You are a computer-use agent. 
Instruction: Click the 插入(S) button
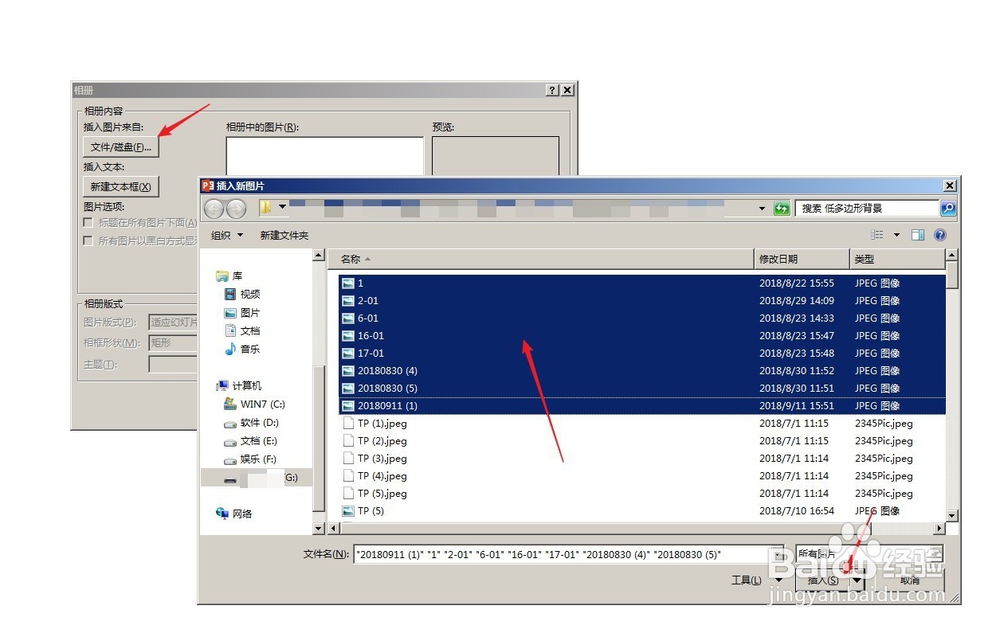point(823,581)
